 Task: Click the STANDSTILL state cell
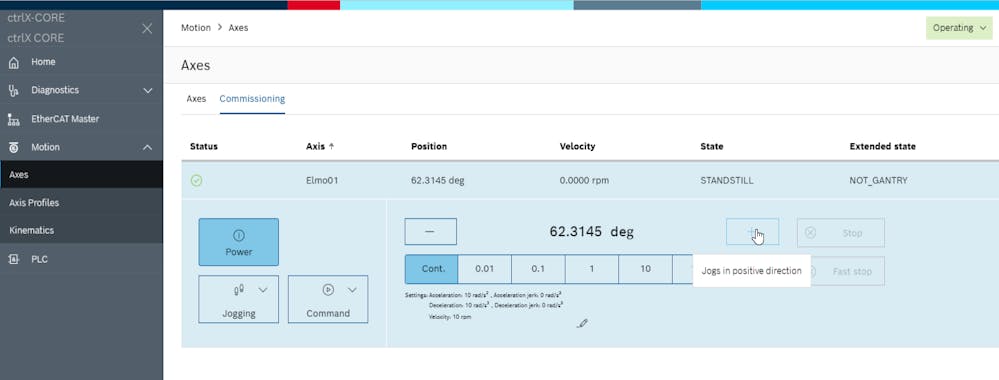click(727, 180)
